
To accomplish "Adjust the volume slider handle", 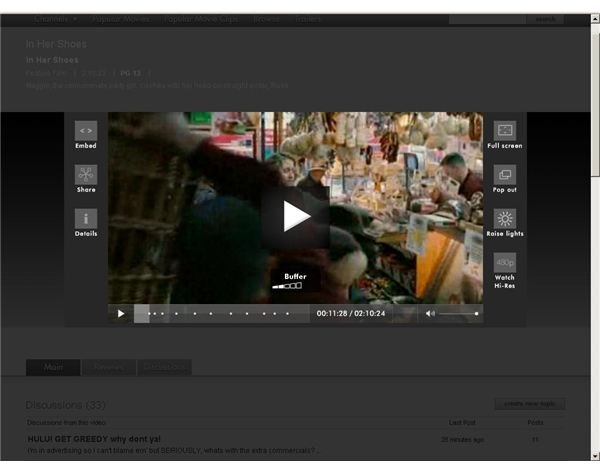I will tap(476, 314).
